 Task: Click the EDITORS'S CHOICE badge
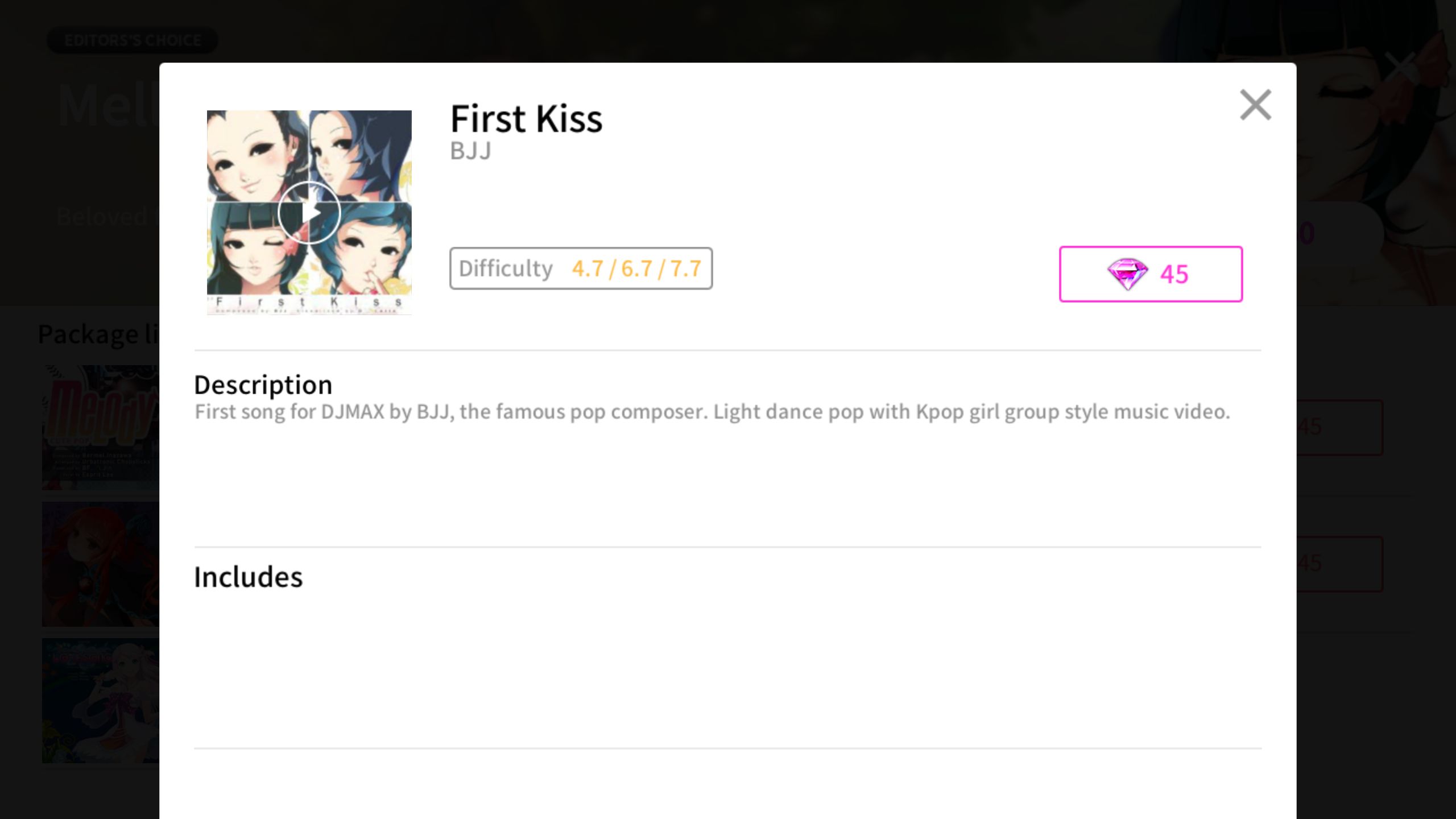pyautogui.click(x=133, y=40)
